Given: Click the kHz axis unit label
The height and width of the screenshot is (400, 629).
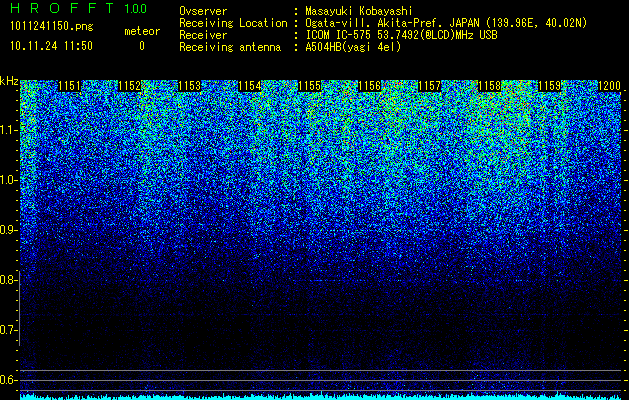Looking at the screenshot, I should [9, 81].
